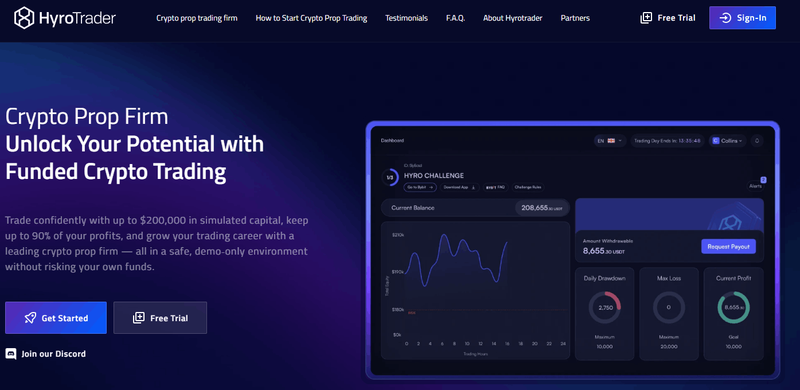The height and width of the screenshot is (390, 800).
Task: Click the Discord logo icon
Action: pos(11,354)
